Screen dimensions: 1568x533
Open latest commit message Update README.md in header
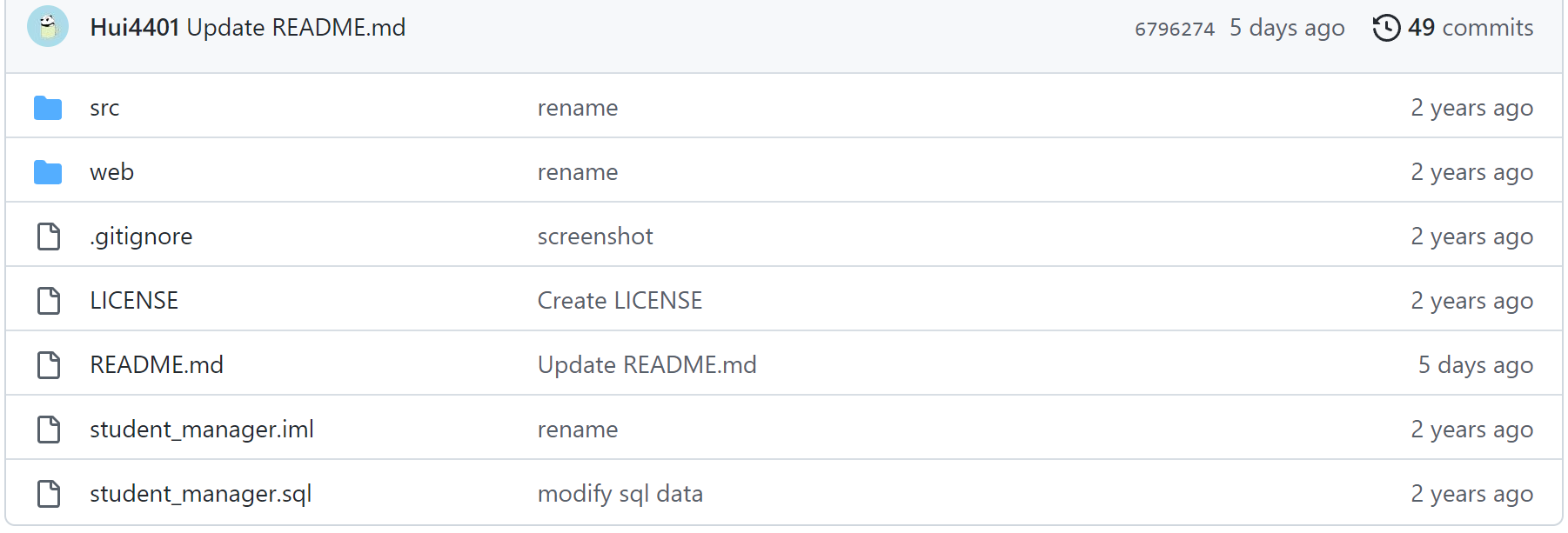point(296,28)
